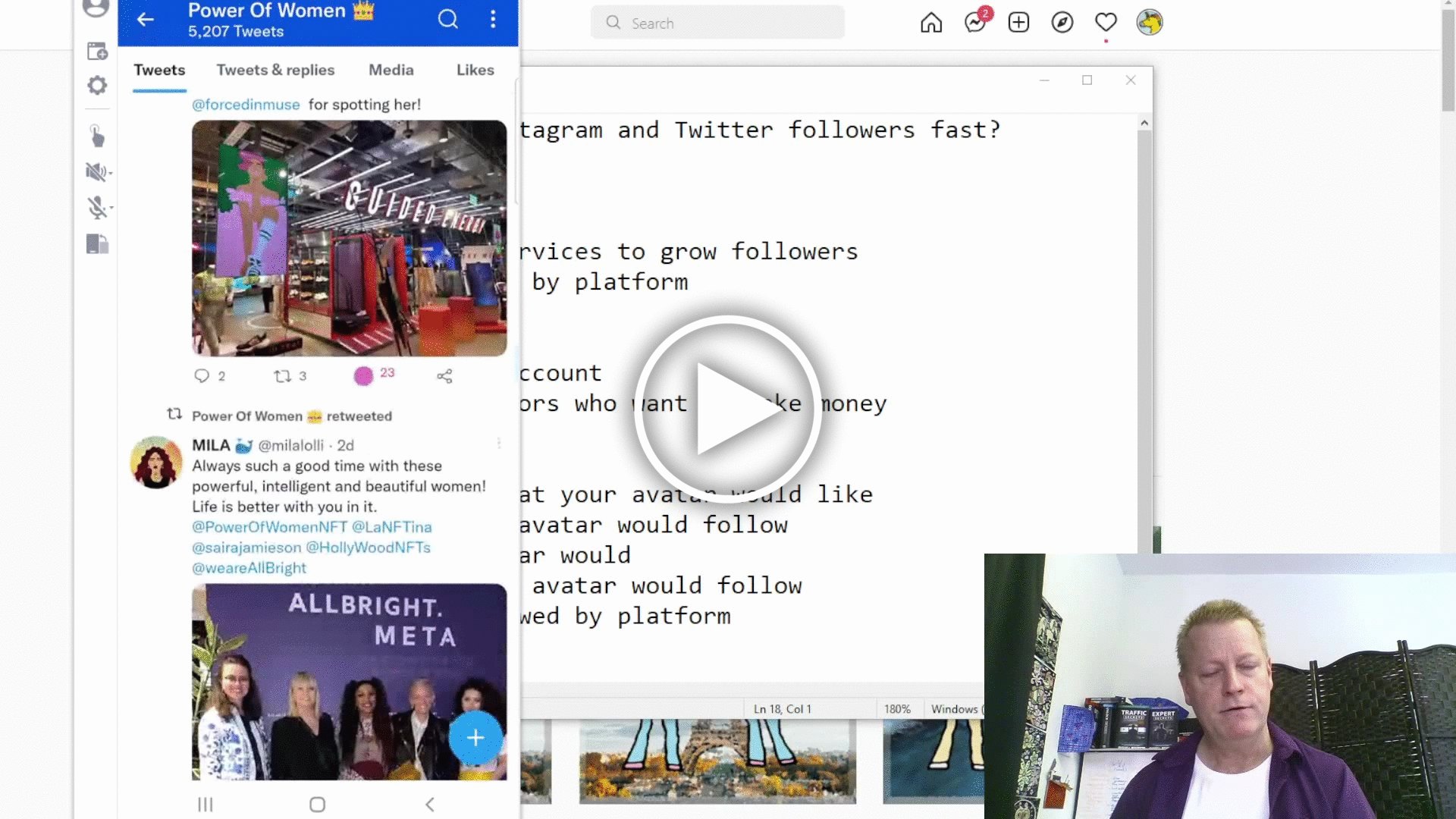Compose a new tweet with the plus button
Screen dimensions: 1456x819
point(475,737)
